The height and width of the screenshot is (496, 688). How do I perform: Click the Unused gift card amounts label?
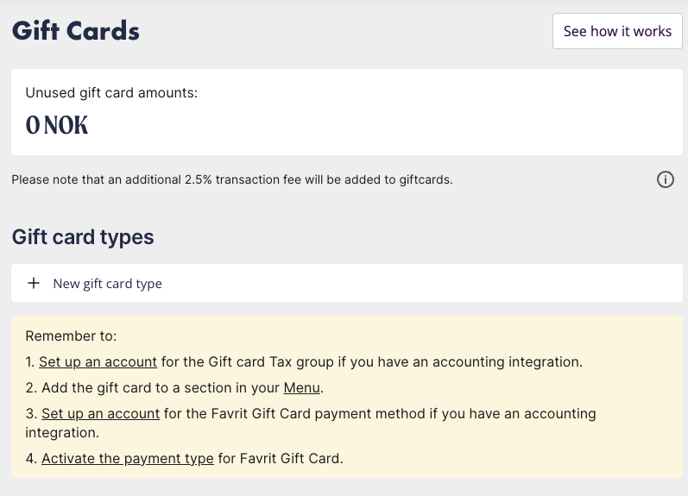point(111,93)
